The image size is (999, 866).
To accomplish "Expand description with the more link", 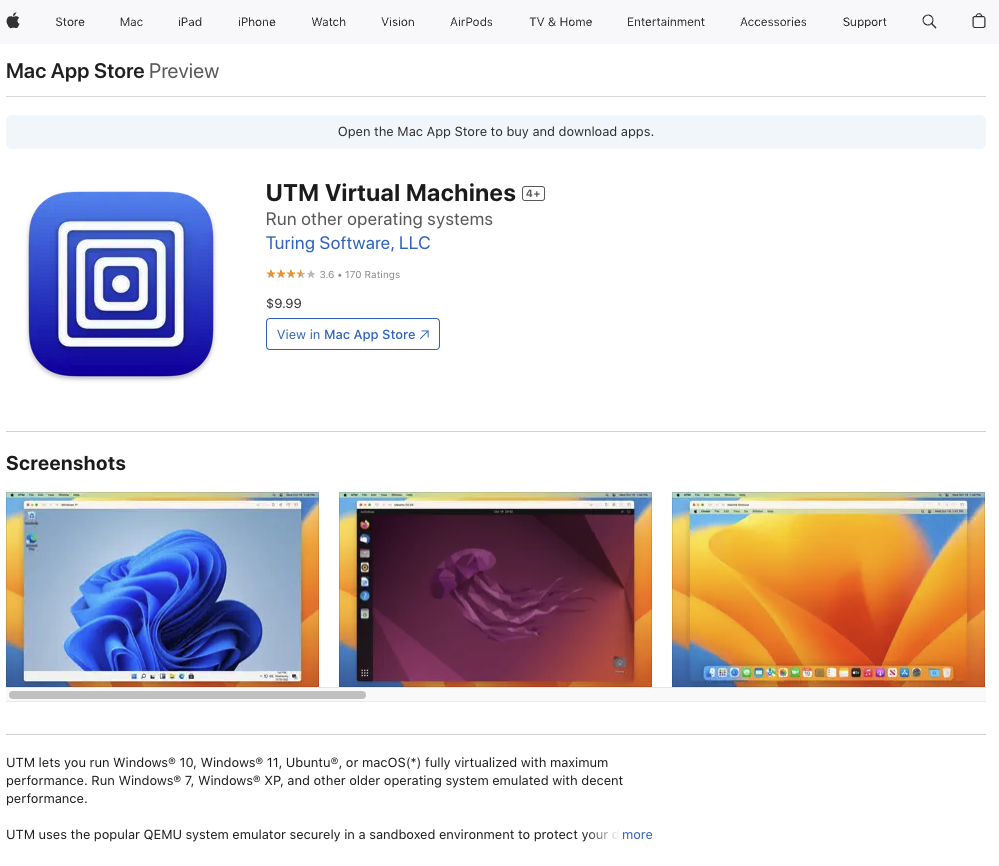I will pyautogui.click(x=637, y=834).
